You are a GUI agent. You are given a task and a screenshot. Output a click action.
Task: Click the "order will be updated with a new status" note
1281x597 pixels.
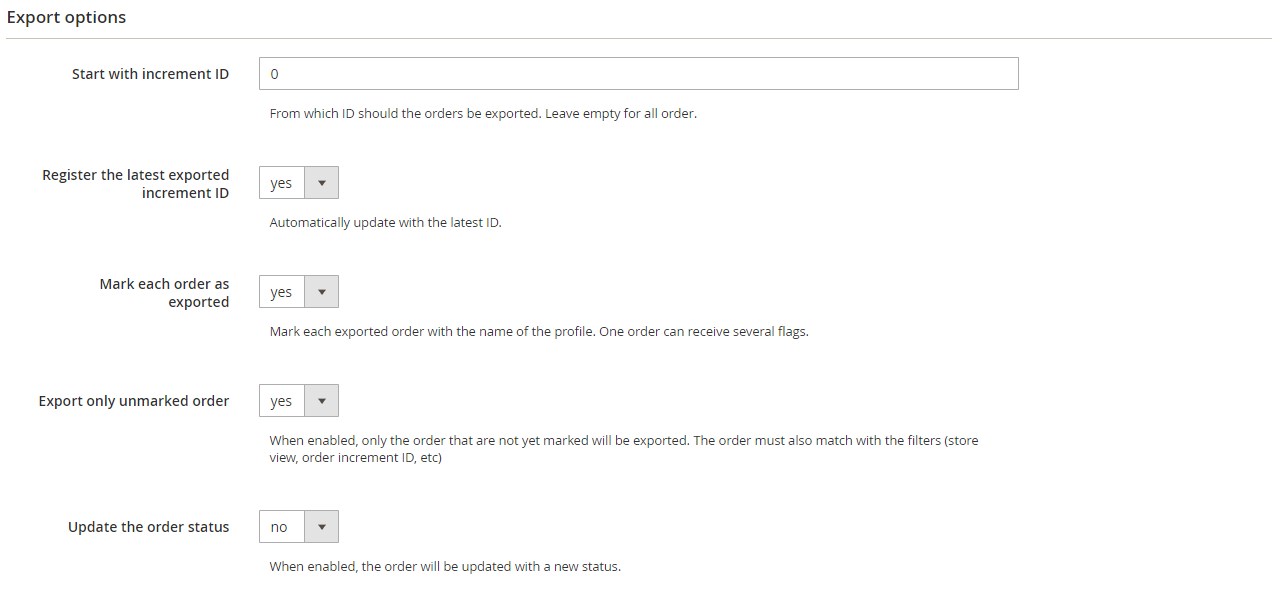(x=445, y=566)
